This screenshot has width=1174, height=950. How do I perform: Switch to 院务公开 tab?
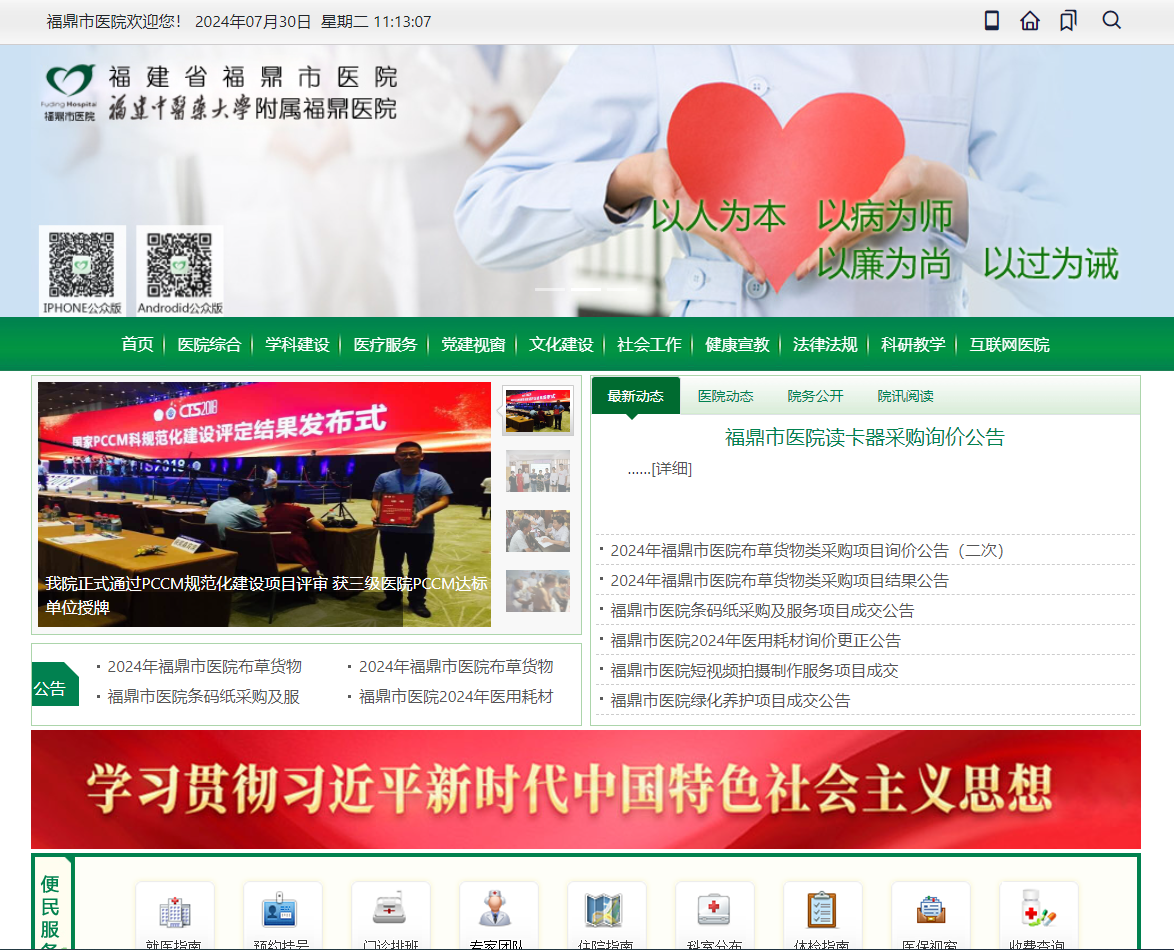[815, 396]
